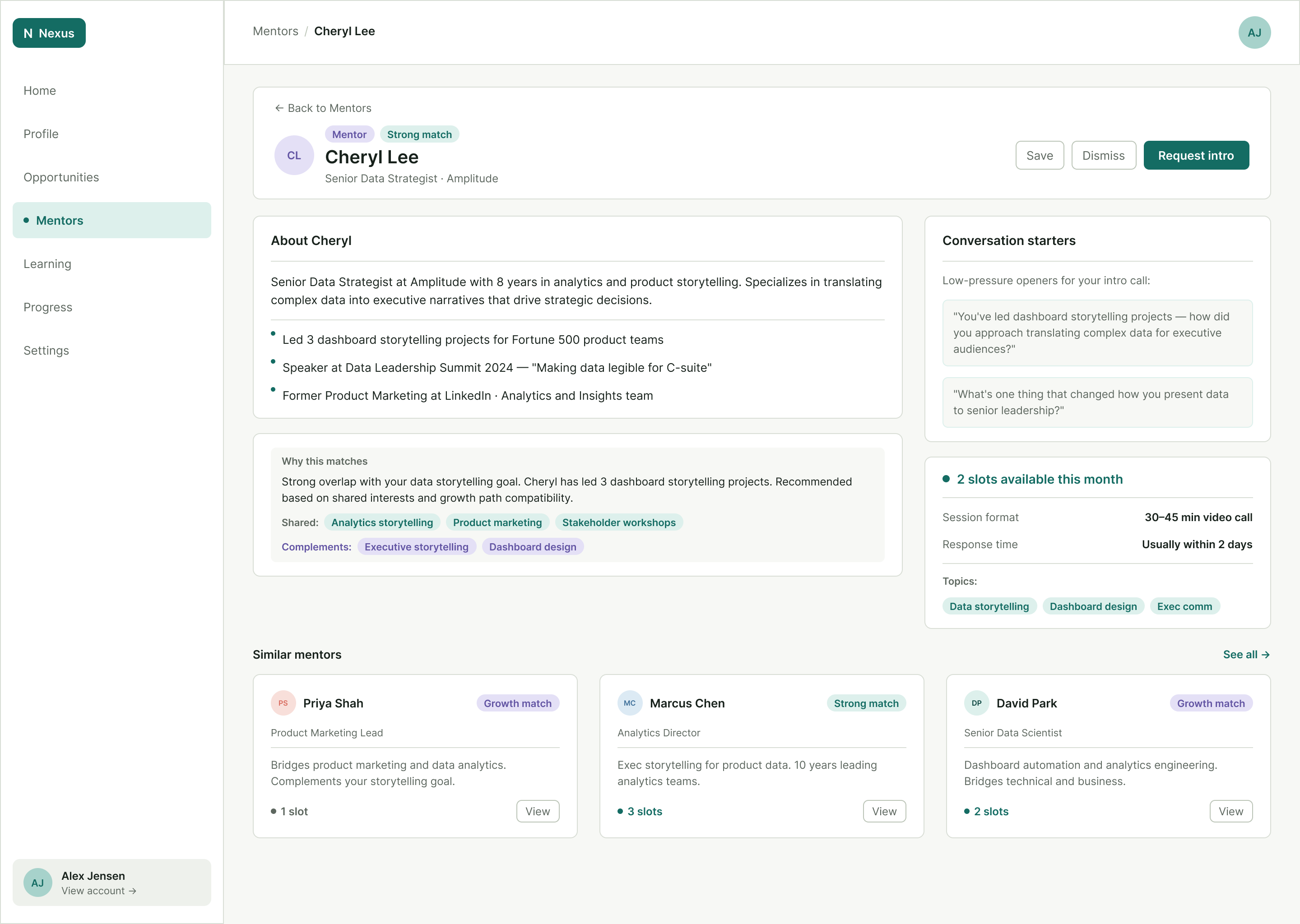1300x924 pixels.
Task: Dismiss Cheryl Lee's profile
Action: pyautogui.click(x=1103, y=155)
